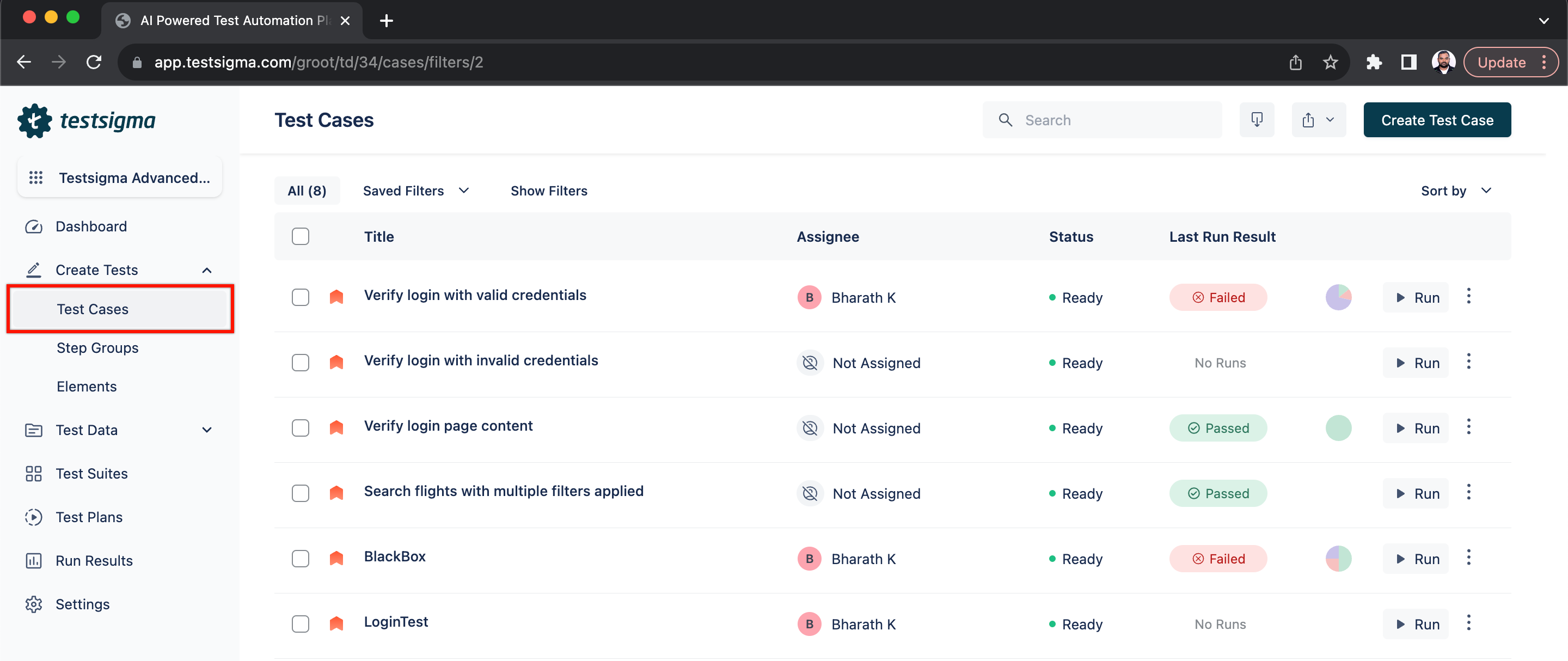
Task: Open Elements in the sidebar
Action: point(87,386)
